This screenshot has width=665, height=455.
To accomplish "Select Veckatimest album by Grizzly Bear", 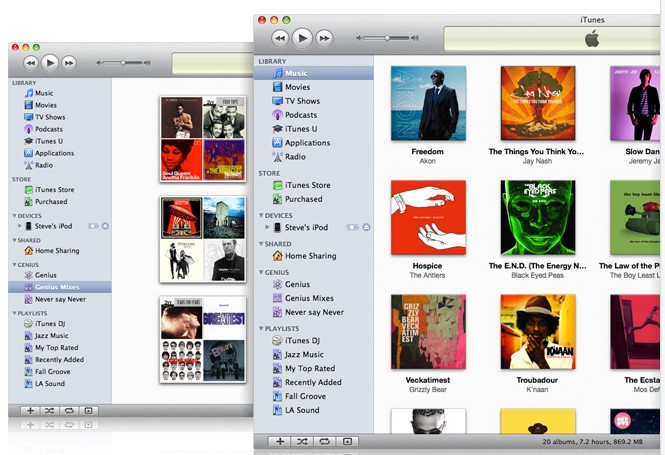I will (428, 332).
